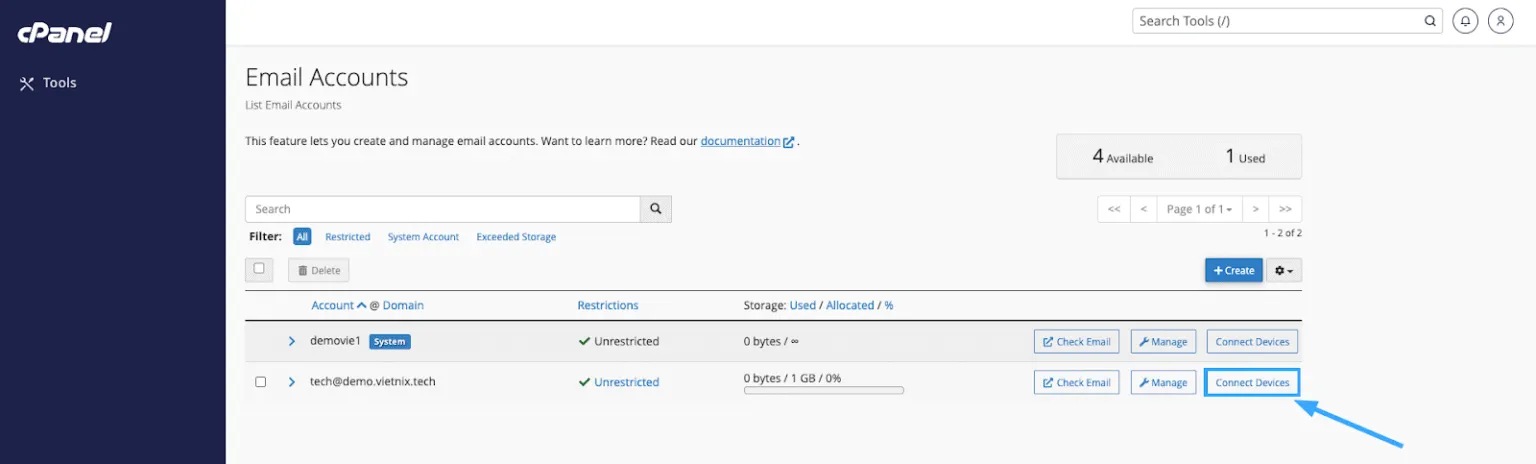
Task: Select the Exceeded Storage filter
Action: pos(516,237)
